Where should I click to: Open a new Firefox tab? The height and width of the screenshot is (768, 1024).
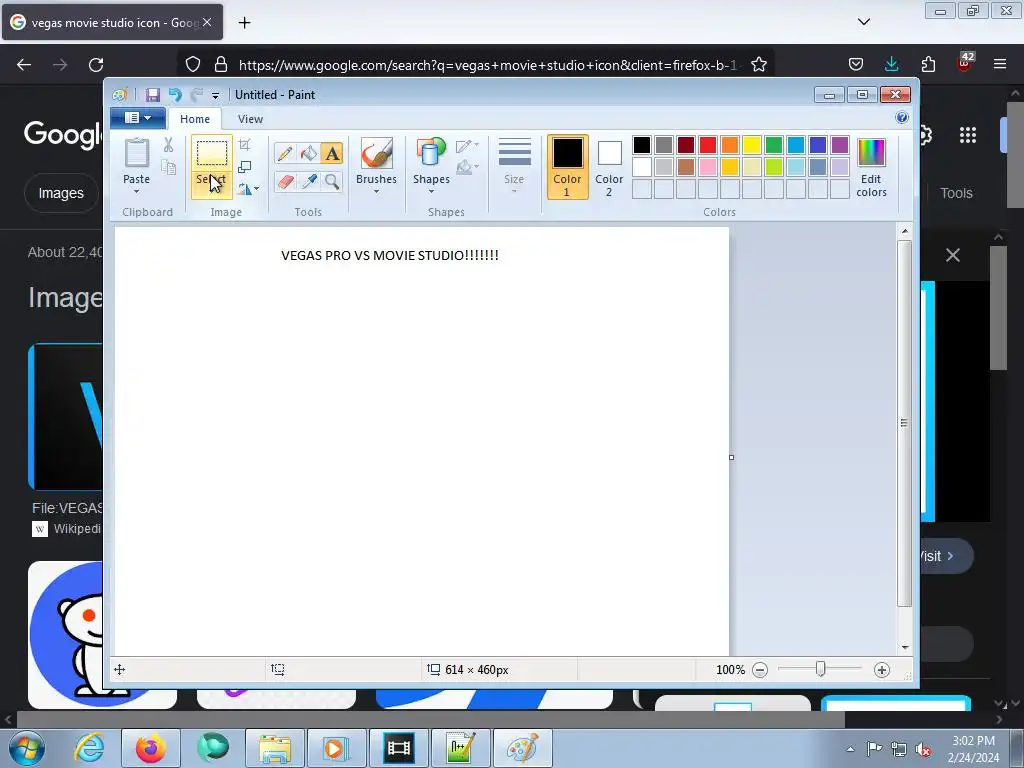click(244, 23)
